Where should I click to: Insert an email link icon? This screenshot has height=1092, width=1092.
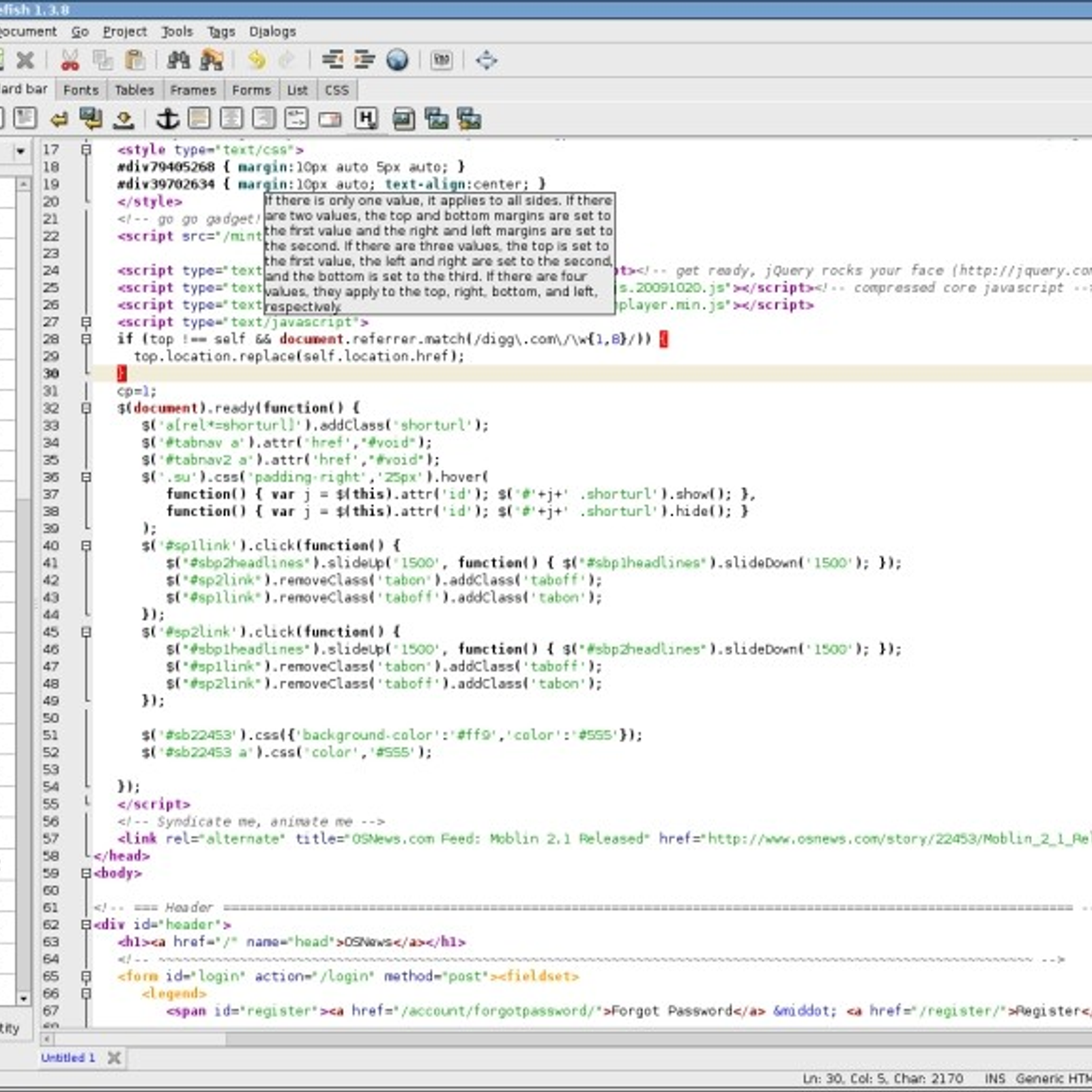click(330, 120)
